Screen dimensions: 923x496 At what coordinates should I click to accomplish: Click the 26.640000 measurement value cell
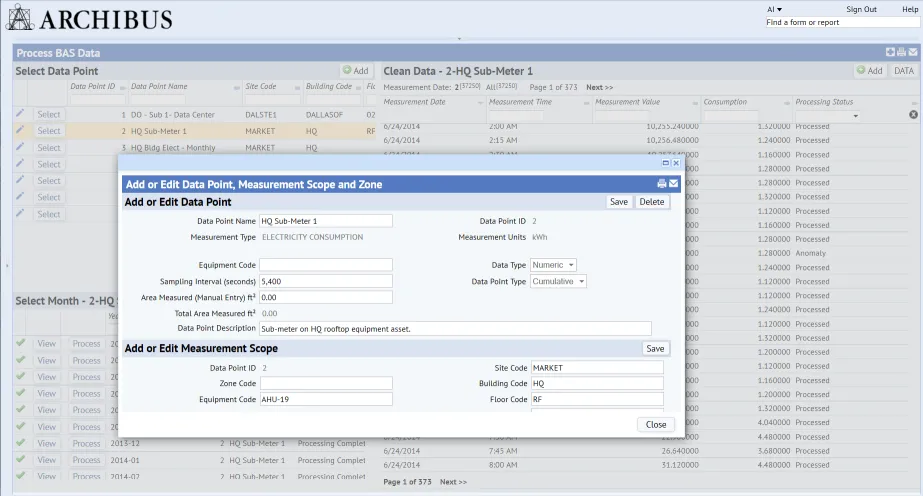point(680,451)
